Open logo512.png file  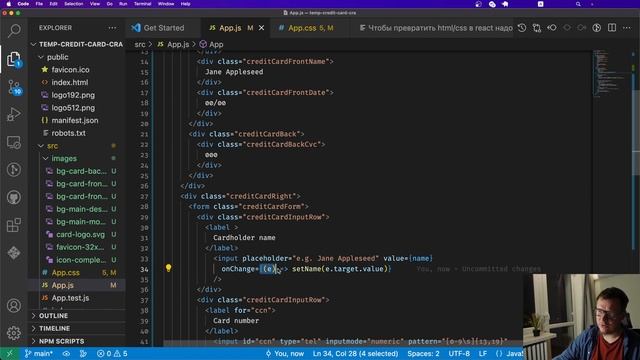(x=77, y=108)
